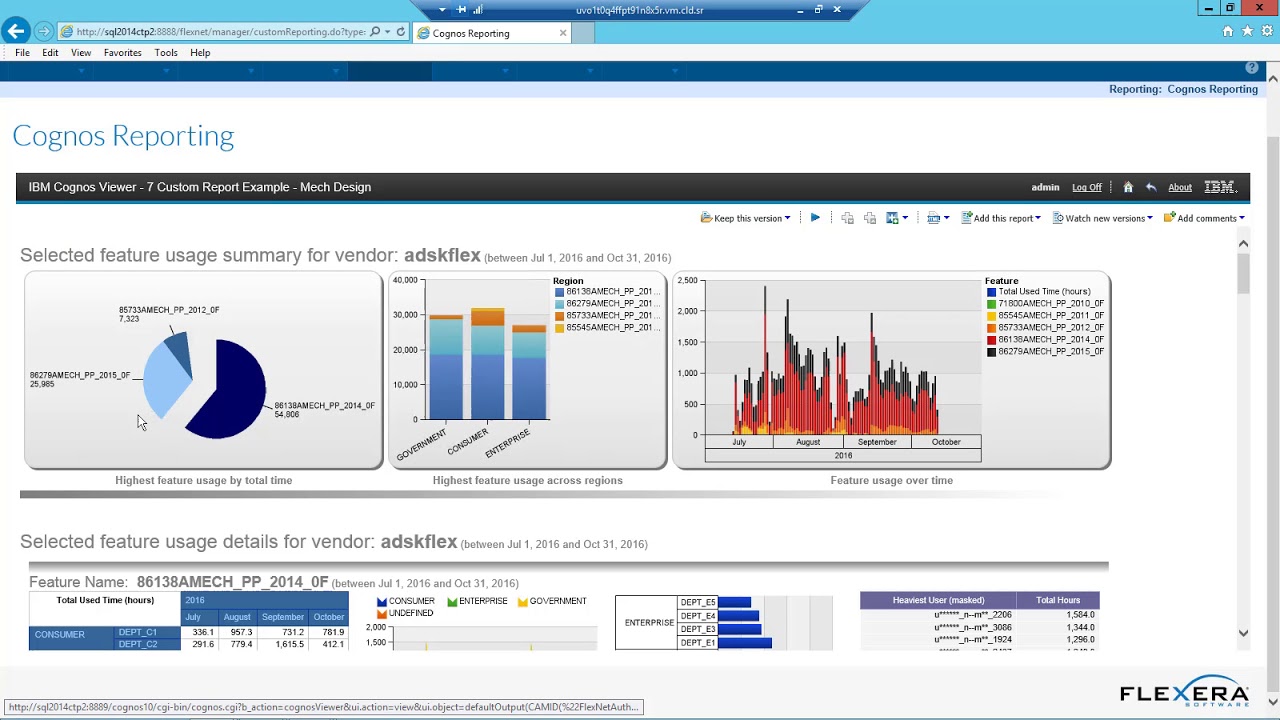Image resolution: width=1280 pixels, height=720 pixels.
Task: Open the Favorites menu
Action: pos(123,53)
